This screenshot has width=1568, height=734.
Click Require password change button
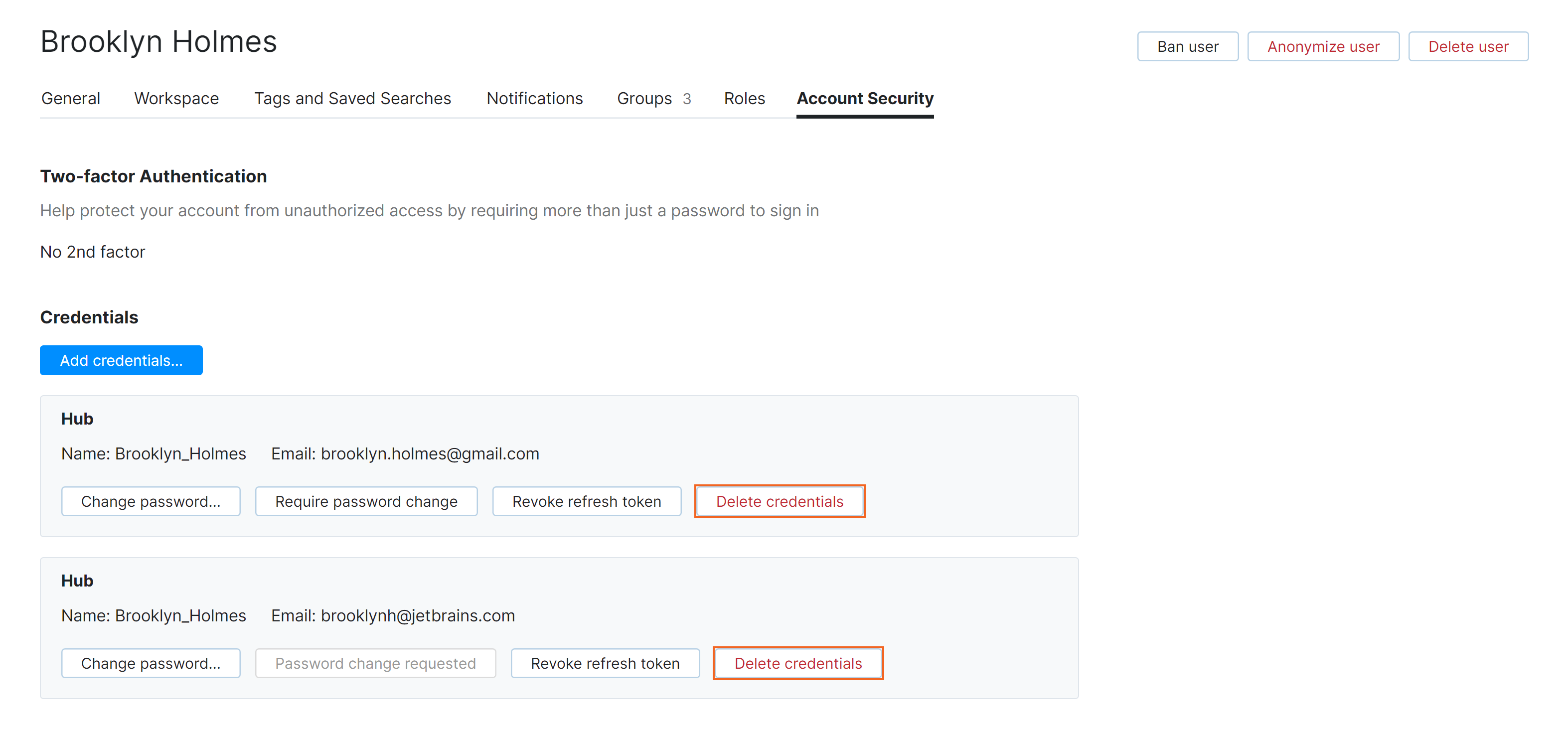tap(366, 501)
